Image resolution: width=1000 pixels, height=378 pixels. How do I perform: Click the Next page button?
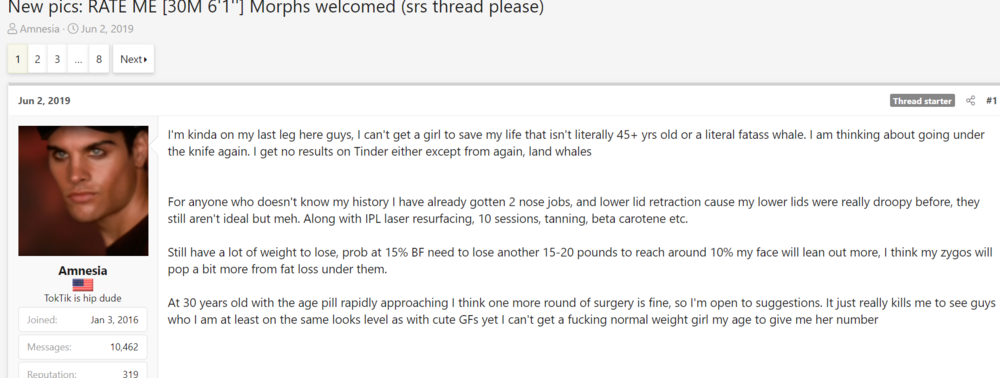click(x=133, y=59)
